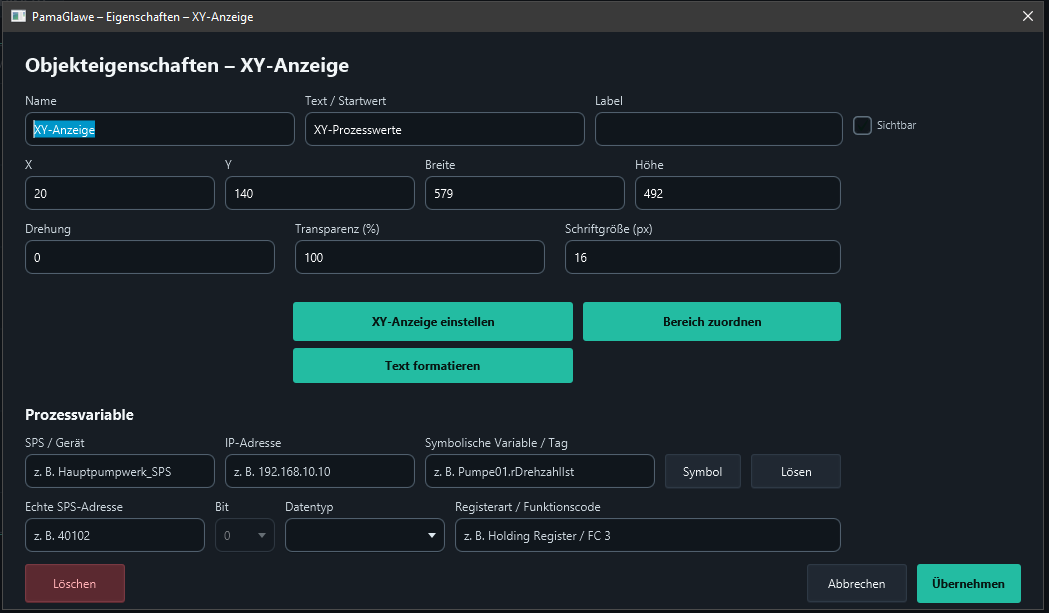Open the Bit dropdown
This screenshot has width=1049, height=613.
click(245, 535)
